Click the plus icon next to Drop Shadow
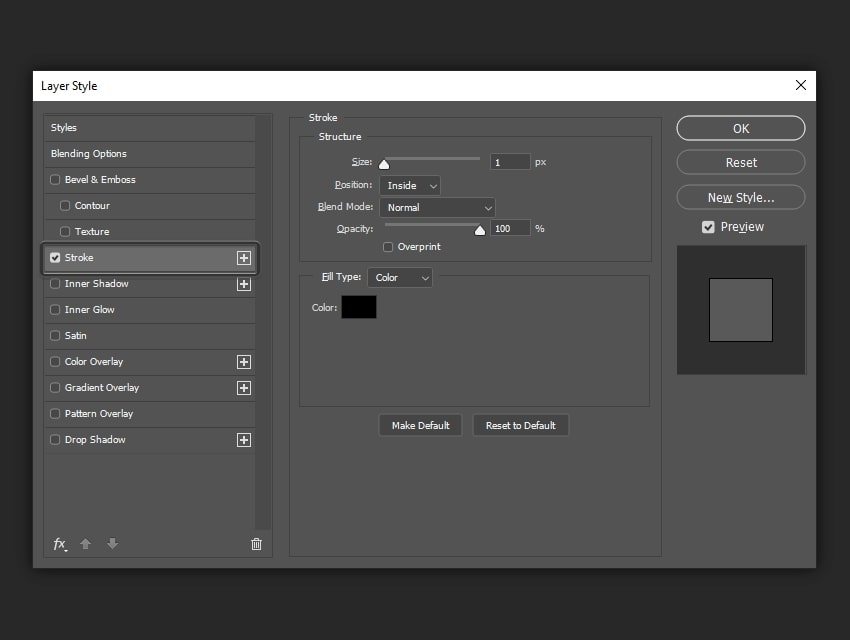Viewport: 850px width, 640px height. pyautogui.click(x=244, y=439)
